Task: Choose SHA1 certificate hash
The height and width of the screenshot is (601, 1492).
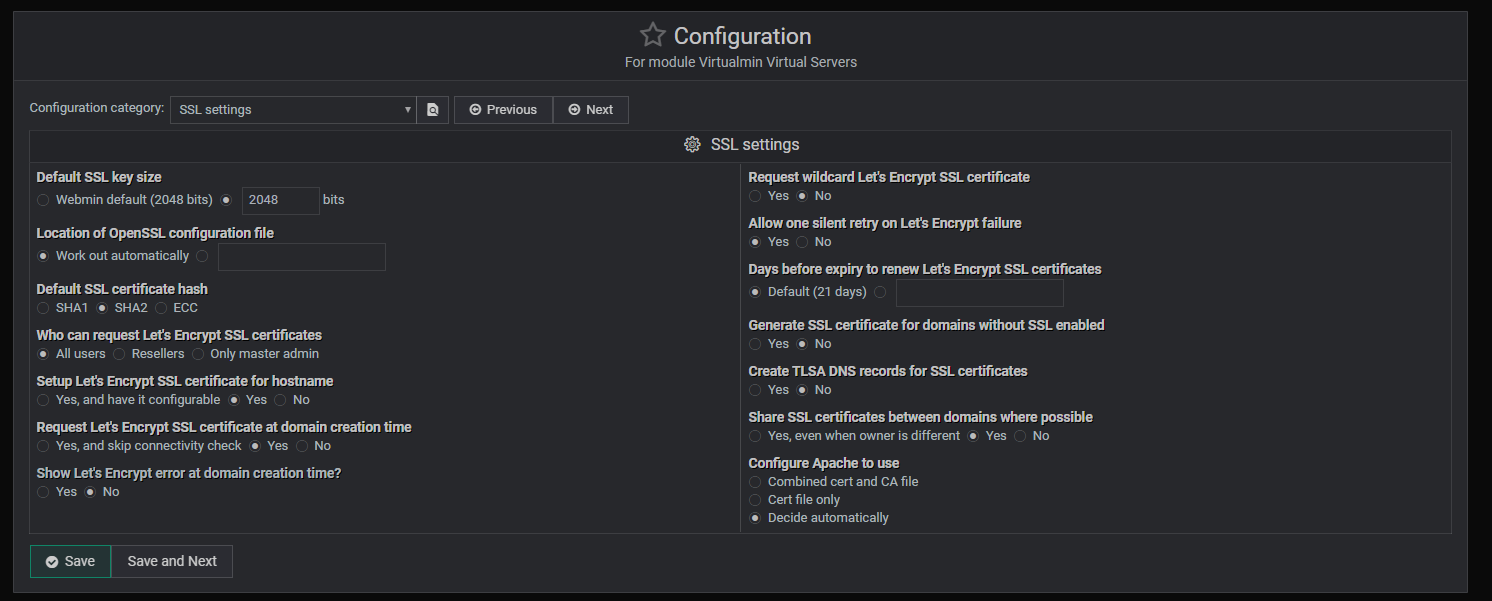Action: pyautogui.click(x=43, y=308)
